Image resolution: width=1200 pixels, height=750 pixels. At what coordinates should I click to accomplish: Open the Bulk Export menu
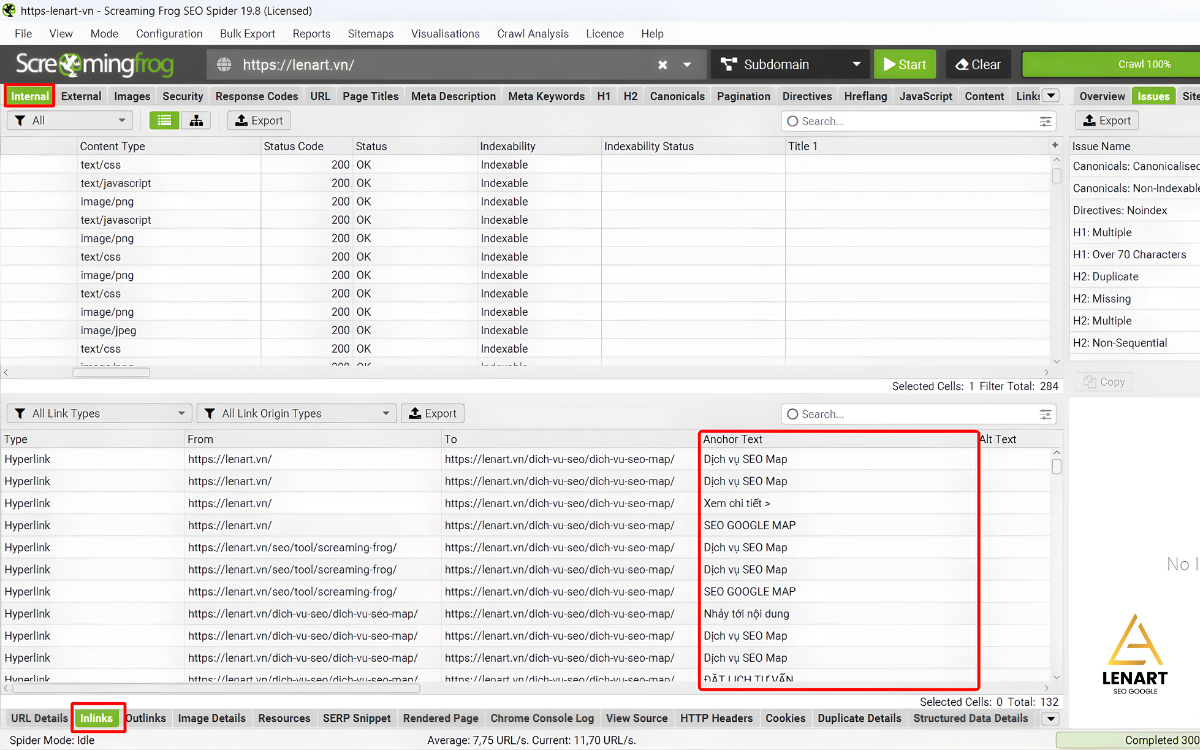point(247,33)
